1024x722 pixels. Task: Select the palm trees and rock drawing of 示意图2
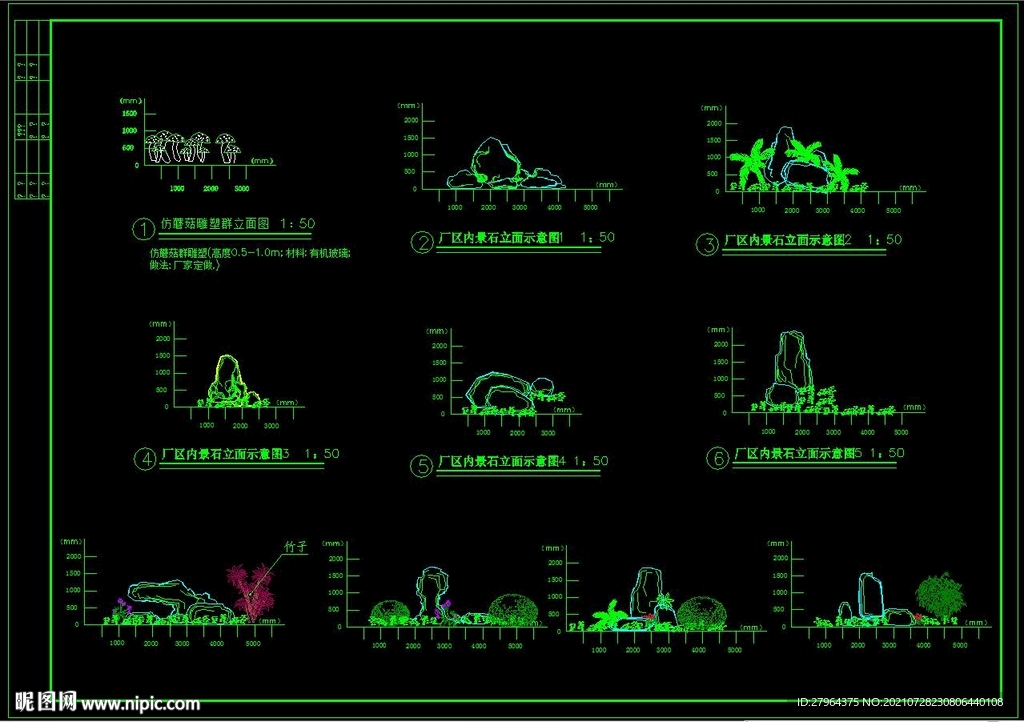tap(798, 160)
